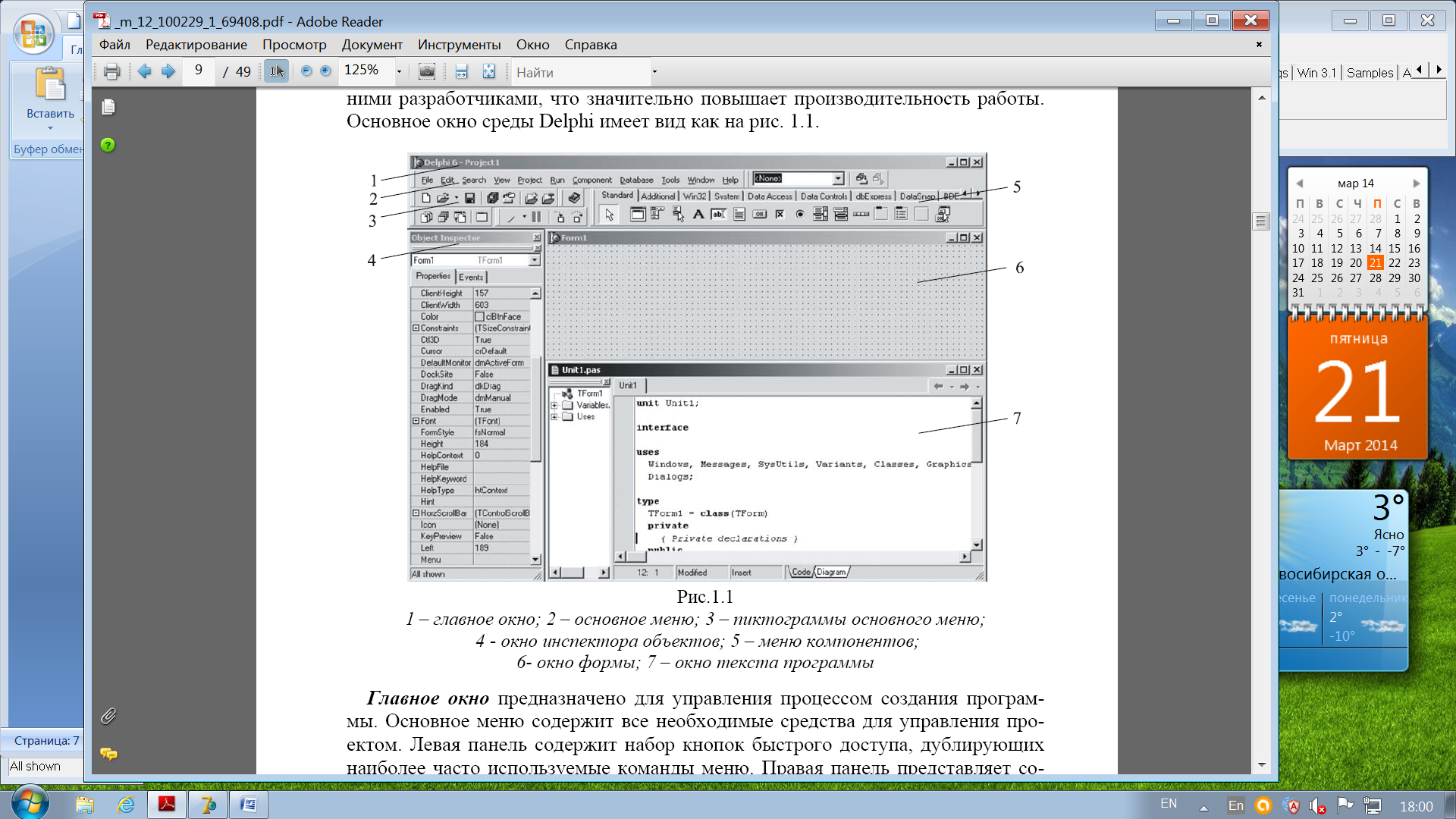
Task: Open the Action Center flag icon
Action: click(x=1345, y=805)
